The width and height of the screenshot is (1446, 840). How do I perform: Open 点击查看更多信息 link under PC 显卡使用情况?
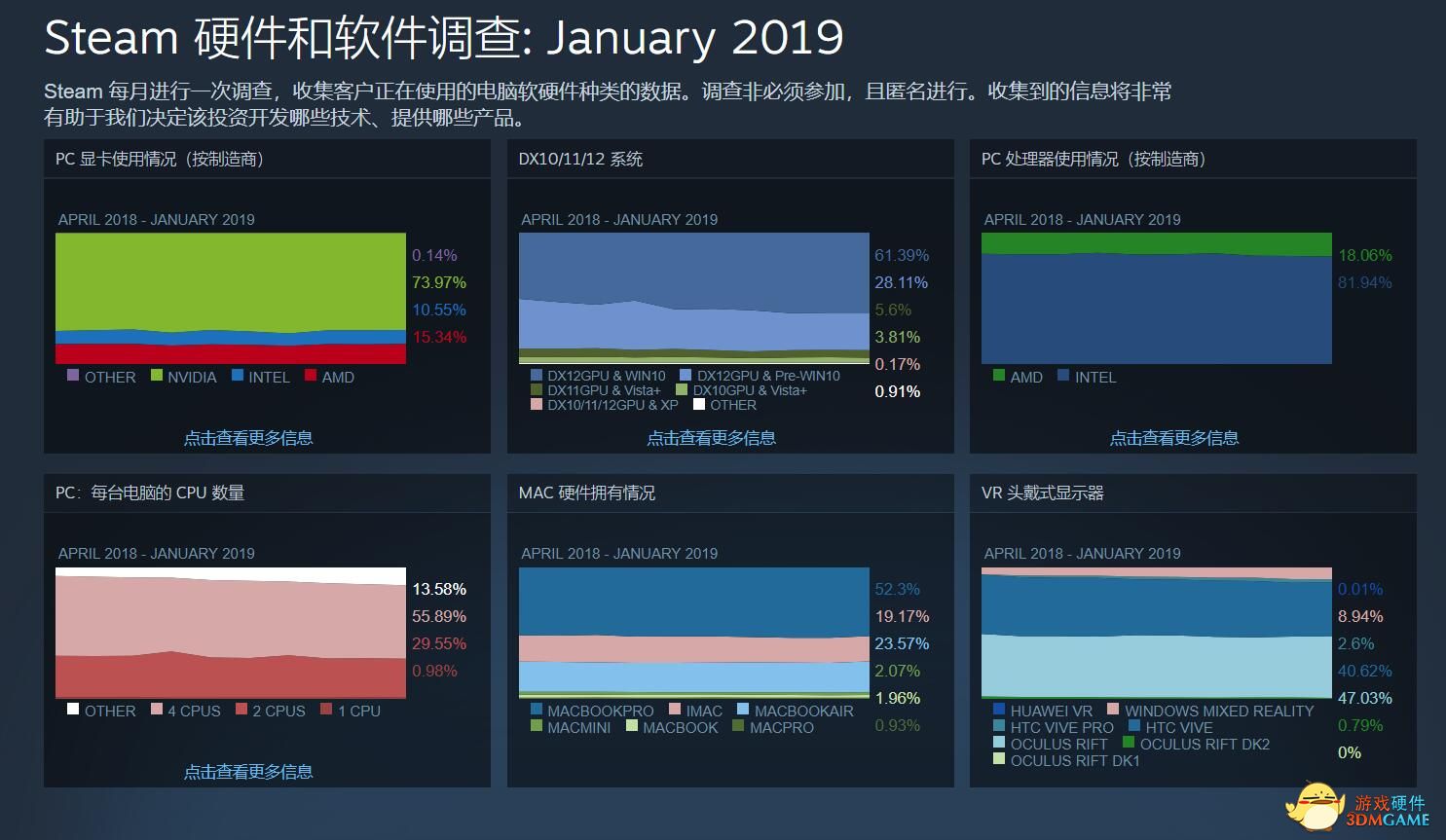(x=248, y=438)
